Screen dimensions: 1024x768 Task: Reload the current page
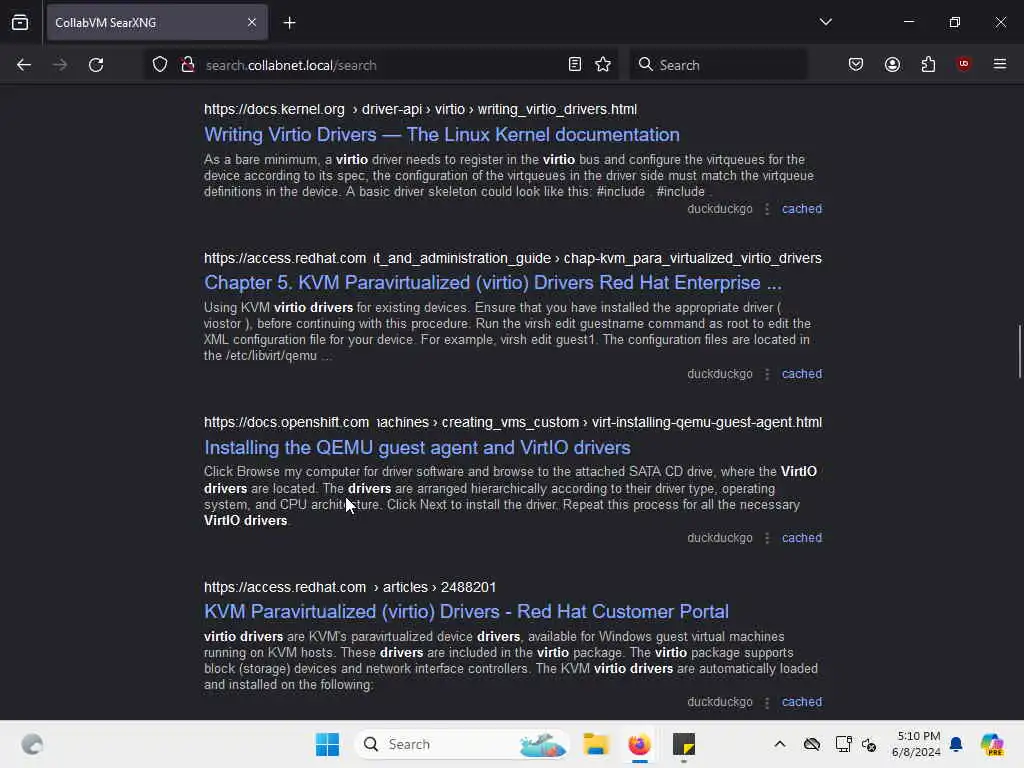point(96,65)
